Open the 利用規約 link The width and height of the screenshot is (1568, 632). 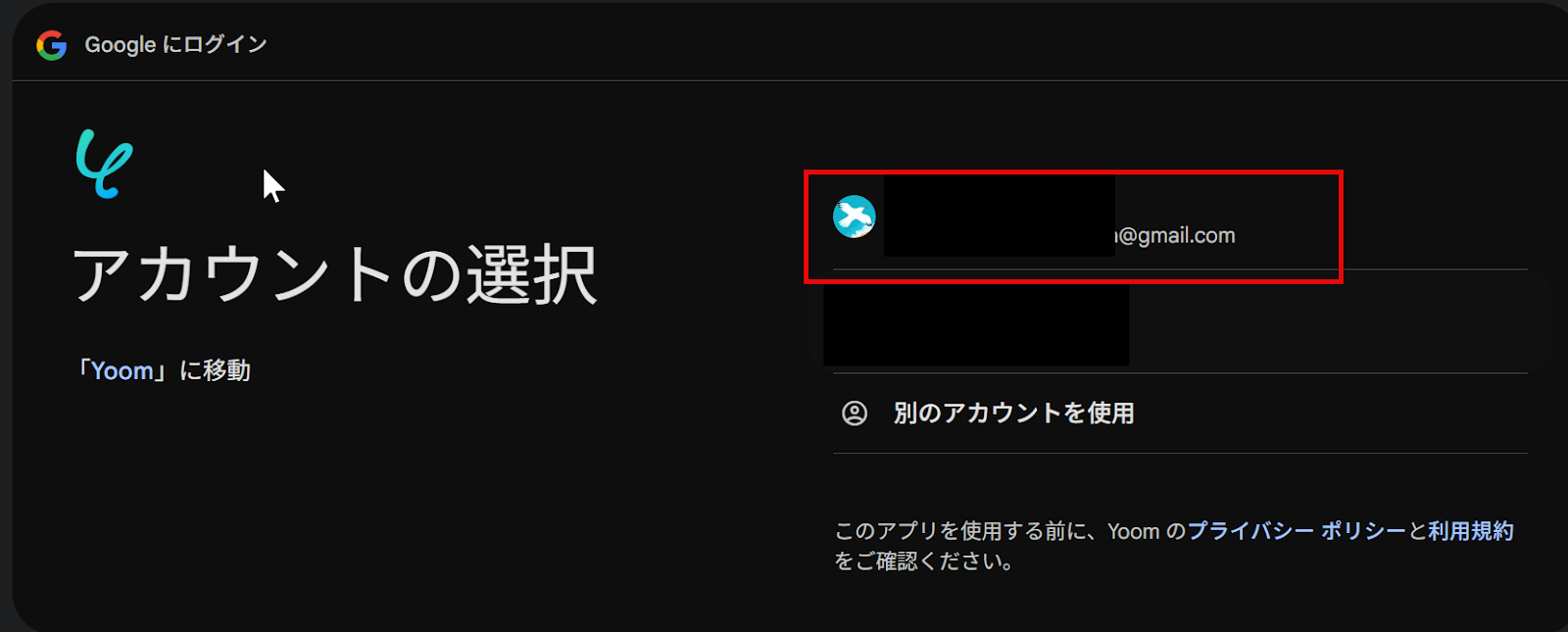point(1471,531)
